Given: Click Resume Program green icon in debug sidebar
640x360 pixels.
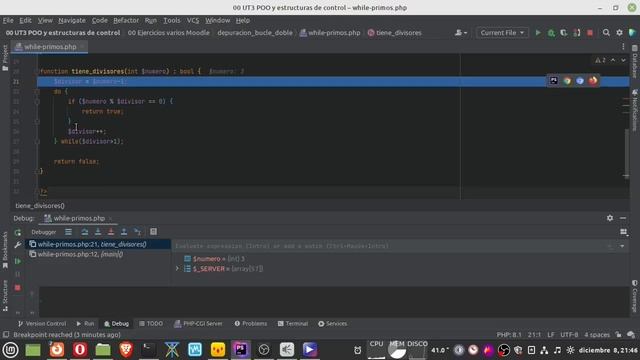Looking at the screenshot, I should coord(18,261).
